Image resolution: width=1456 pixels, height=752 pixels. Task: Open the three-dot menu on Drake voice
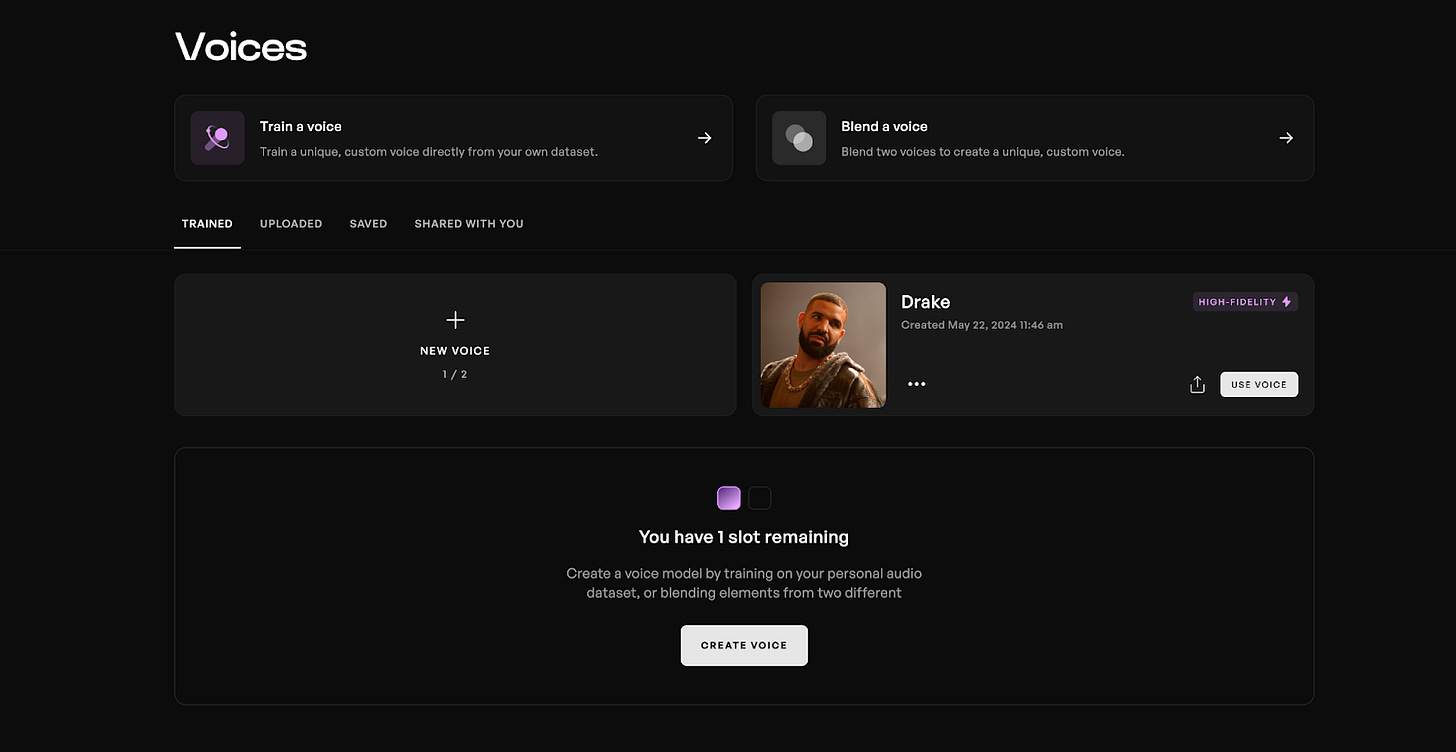(916, 384)
